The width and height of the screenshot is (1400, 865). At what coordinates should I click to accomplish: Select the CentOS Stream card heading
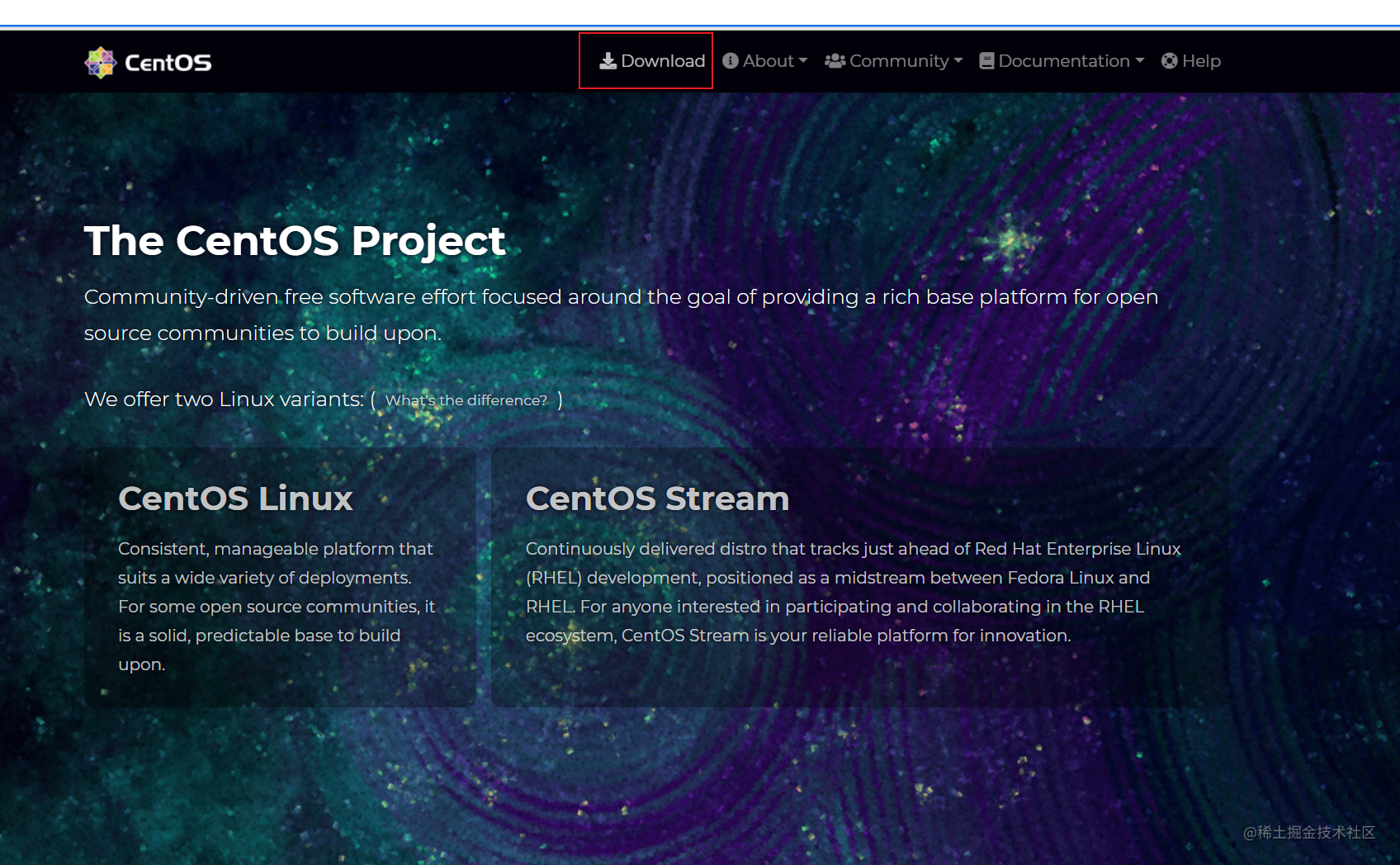coord(658,499)
